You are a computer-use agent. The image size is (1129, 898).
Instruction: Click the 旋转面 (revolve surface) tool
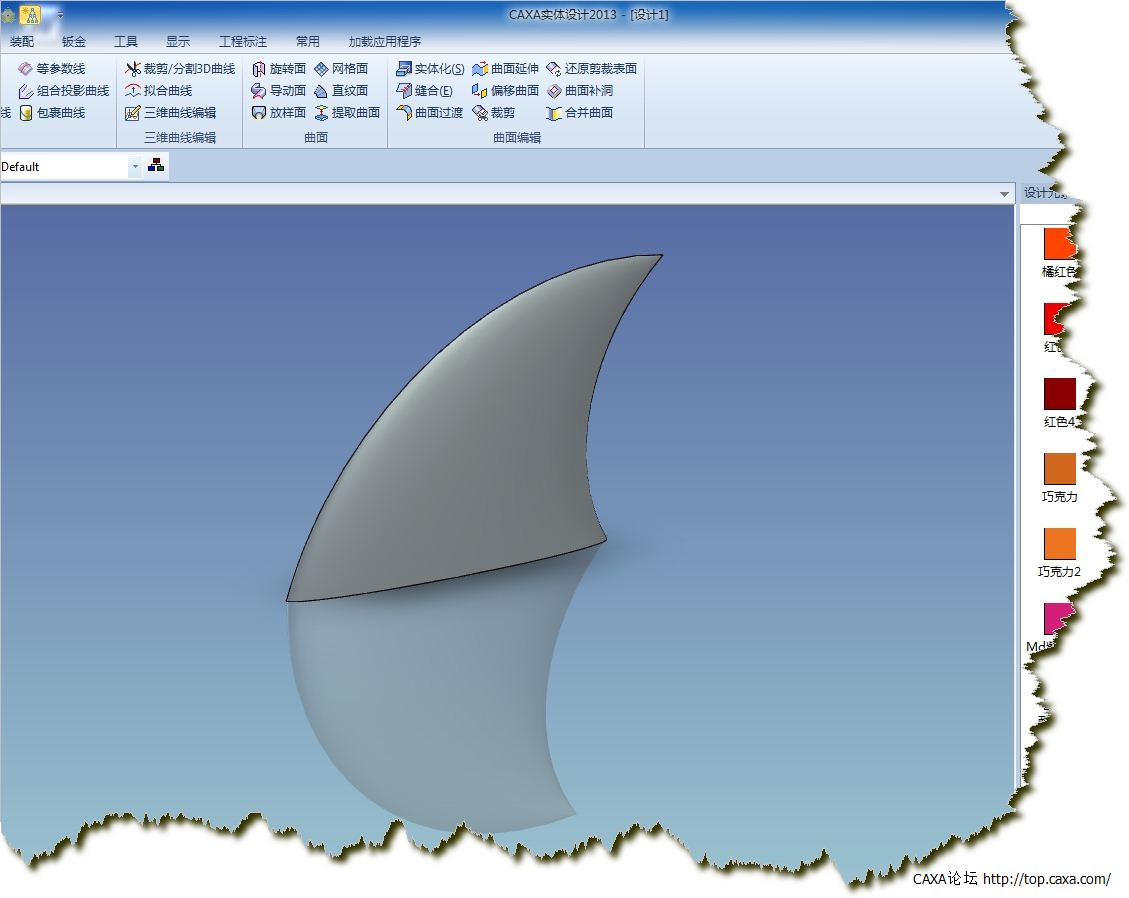(x=279, y=69)
